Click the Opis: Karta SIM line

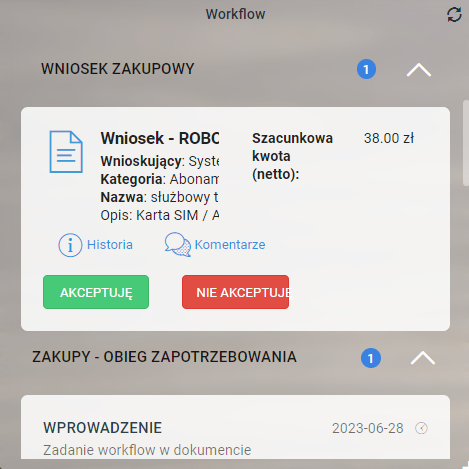pyautogui.click(x=160, y=215)
